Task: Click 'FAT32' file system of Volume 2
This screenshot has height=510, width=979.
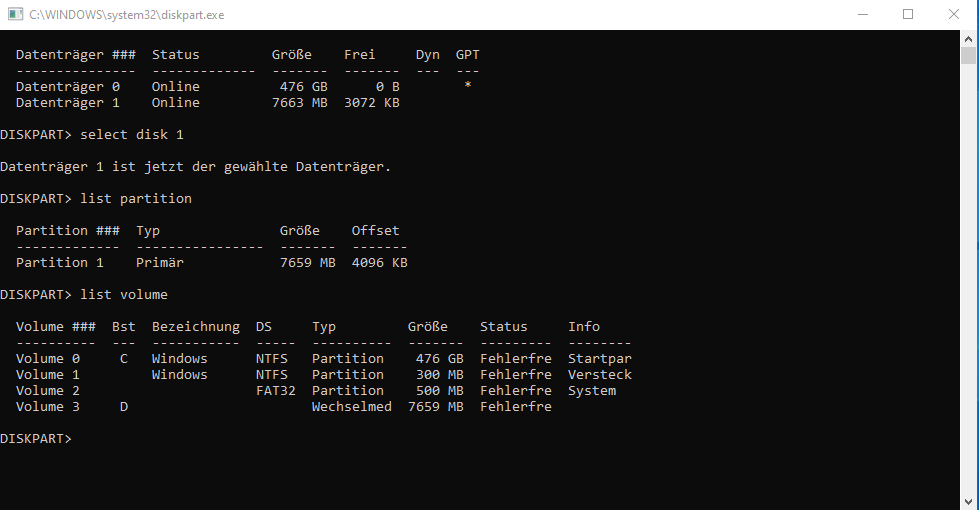Action: [x=275, y=391]
